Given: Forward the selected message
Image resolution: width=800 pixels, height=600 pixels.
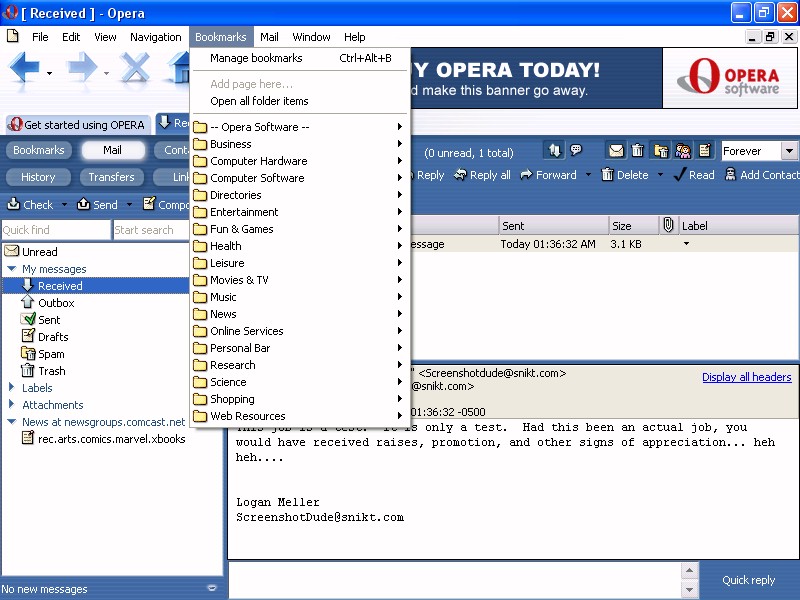Looking at the screenshot, I should (x=548, y=175).
